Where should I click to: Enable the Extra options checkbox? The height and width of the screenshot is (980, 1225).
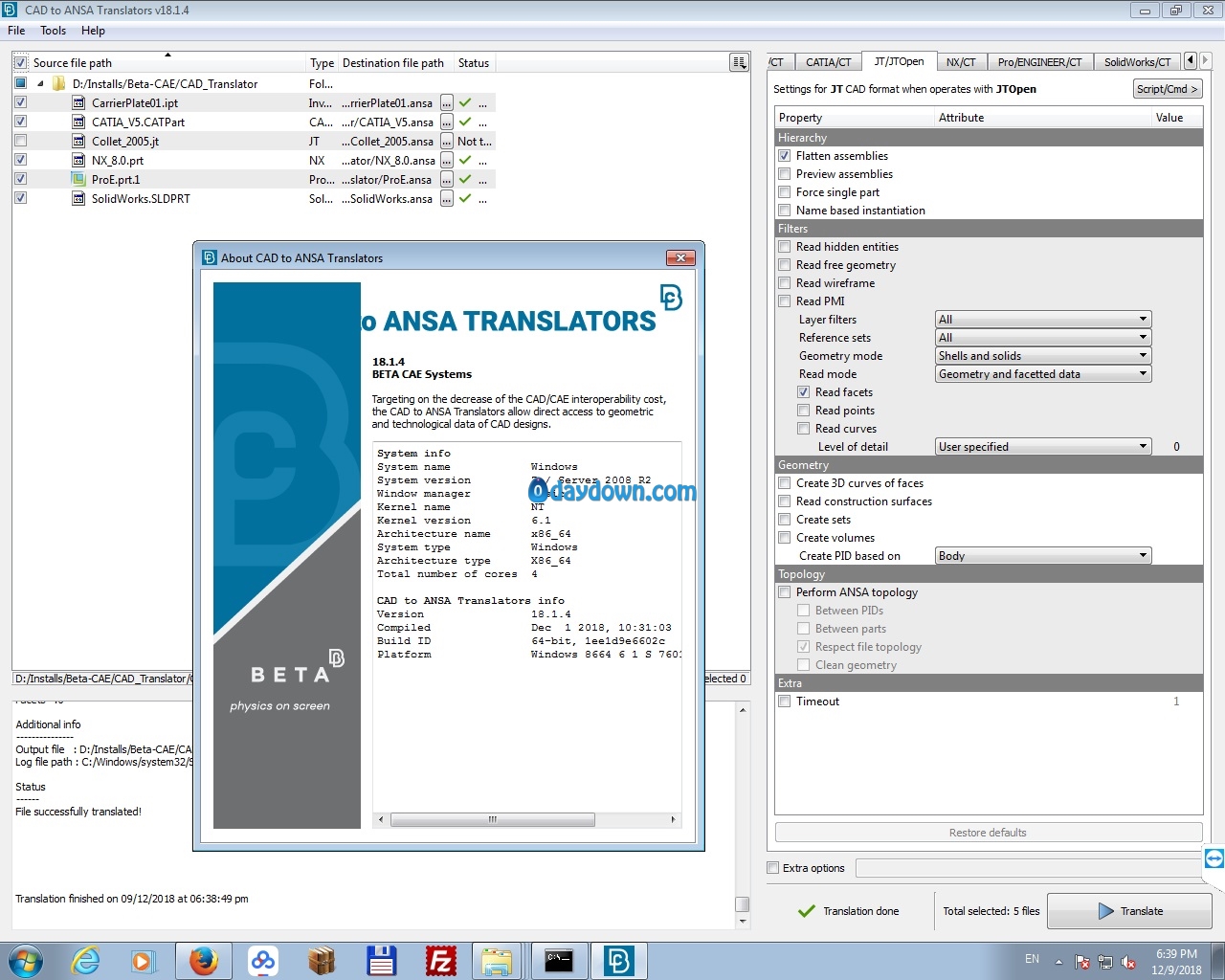(x=773, y=868)
